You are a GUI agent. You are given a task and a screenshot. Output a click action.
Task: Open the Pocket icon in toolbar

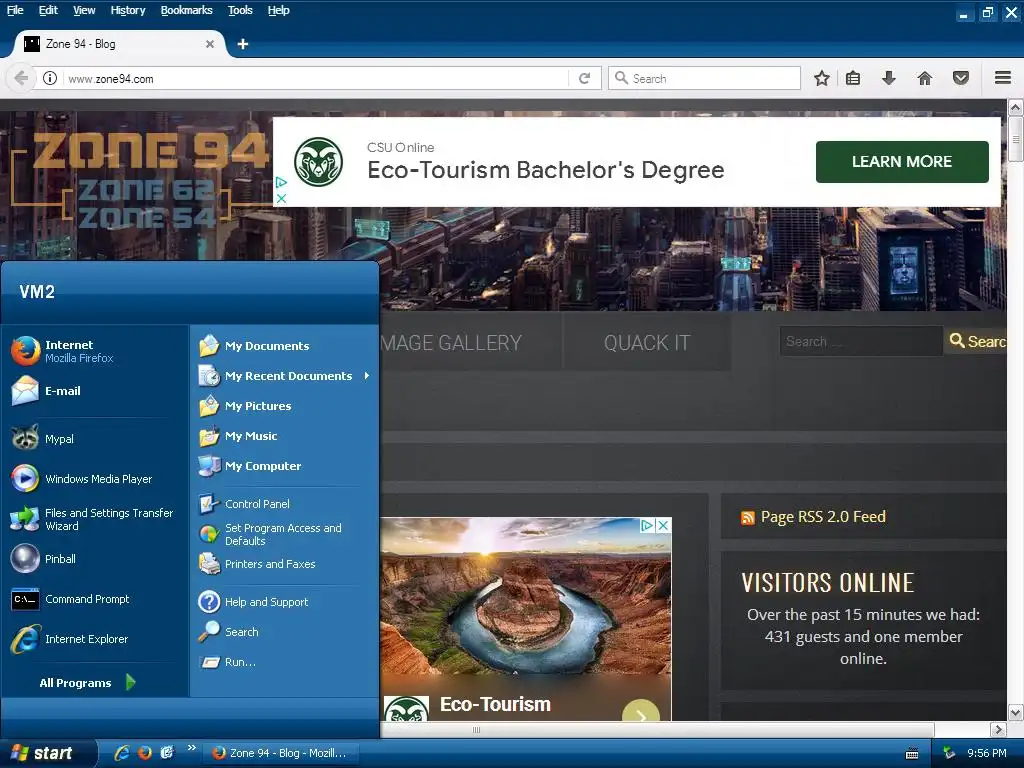[x=961, y=78]
